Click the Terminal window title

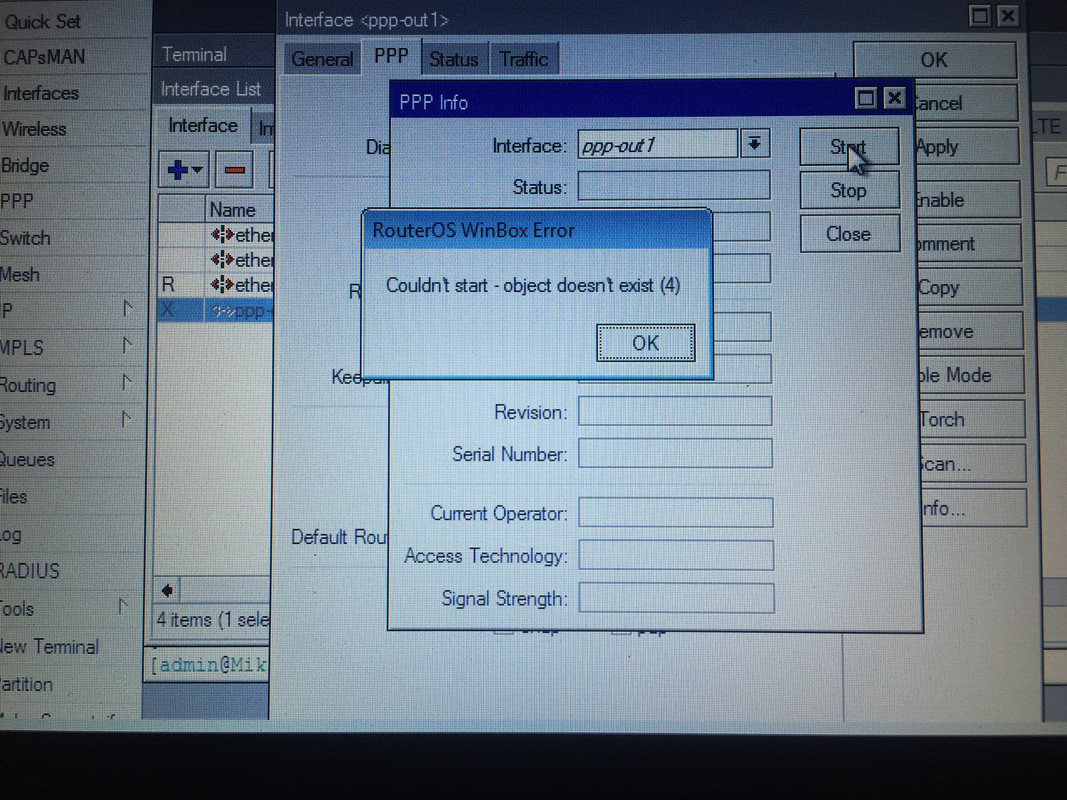point(195,54)
